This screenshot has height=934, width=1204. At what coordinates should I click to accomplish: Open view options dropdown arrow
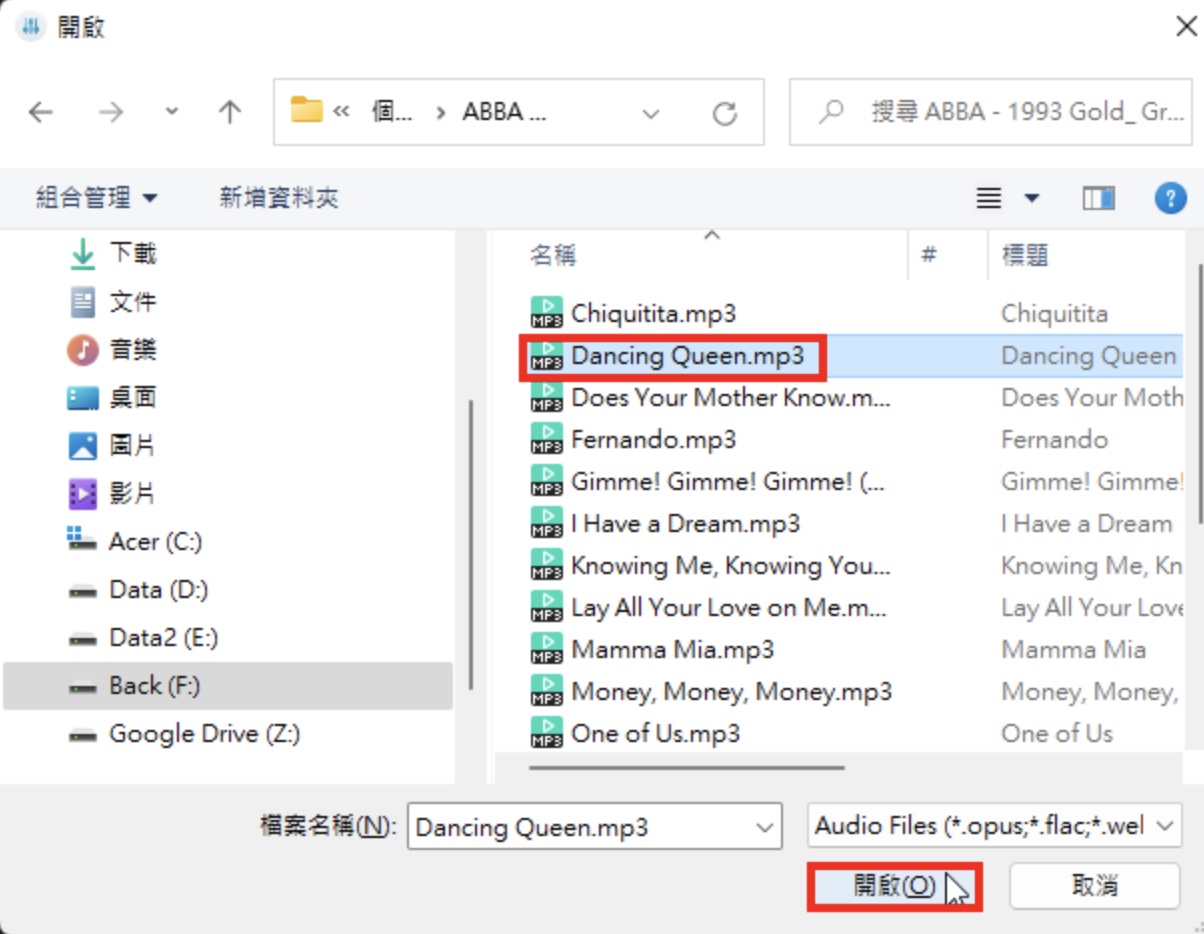point(1031,198)
